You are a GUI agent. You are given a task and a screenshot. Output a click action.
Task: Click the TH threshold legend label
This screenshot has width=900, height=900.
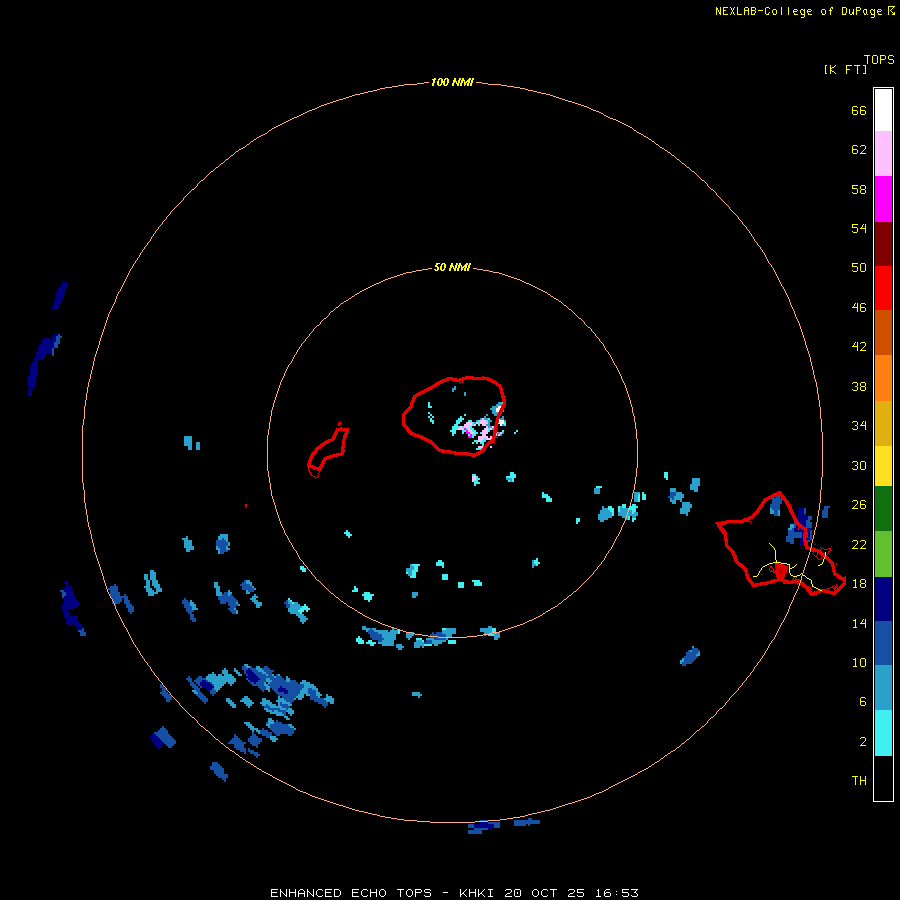click(859, 780)
